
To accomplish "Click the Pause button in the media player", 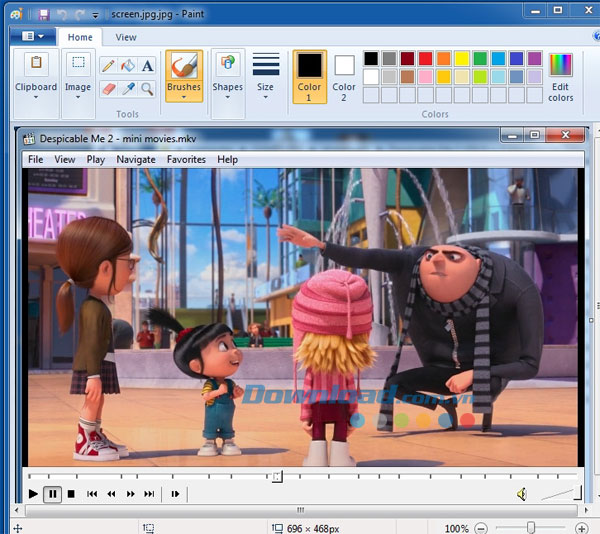I will click(x=52, y=494).
